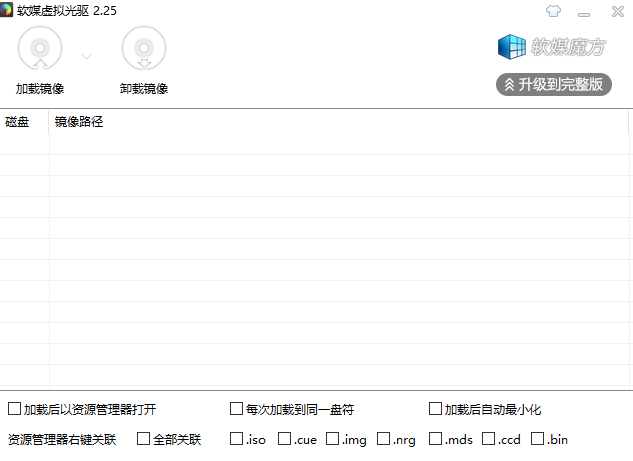633x461 pixels.
Task: Minimize the 软媒虚拟光驱 window
Action: (584, 15)
